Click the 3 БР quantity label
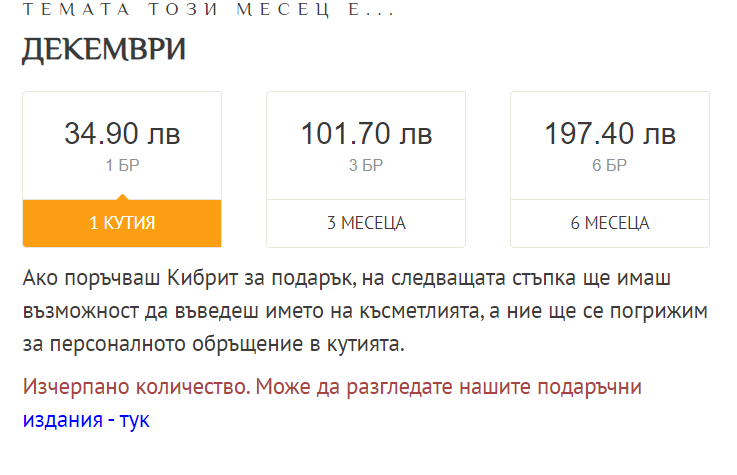Viewport: 737px width, 475px height. point(366,166)
